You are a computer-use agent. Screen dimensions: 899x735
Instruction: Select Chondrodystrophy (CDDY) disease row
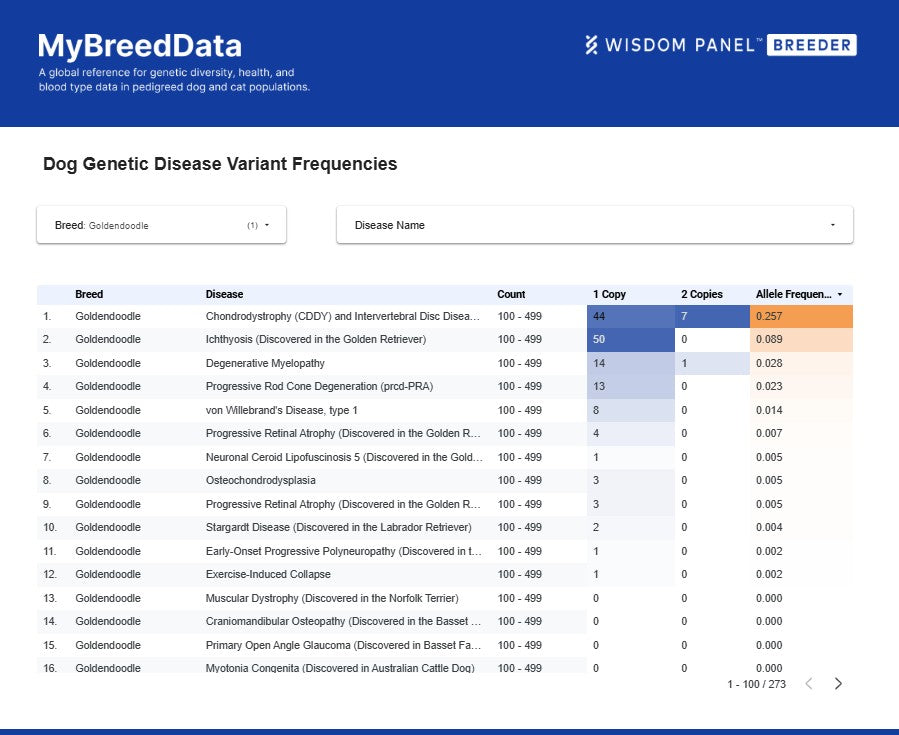[x=445, y=316]
